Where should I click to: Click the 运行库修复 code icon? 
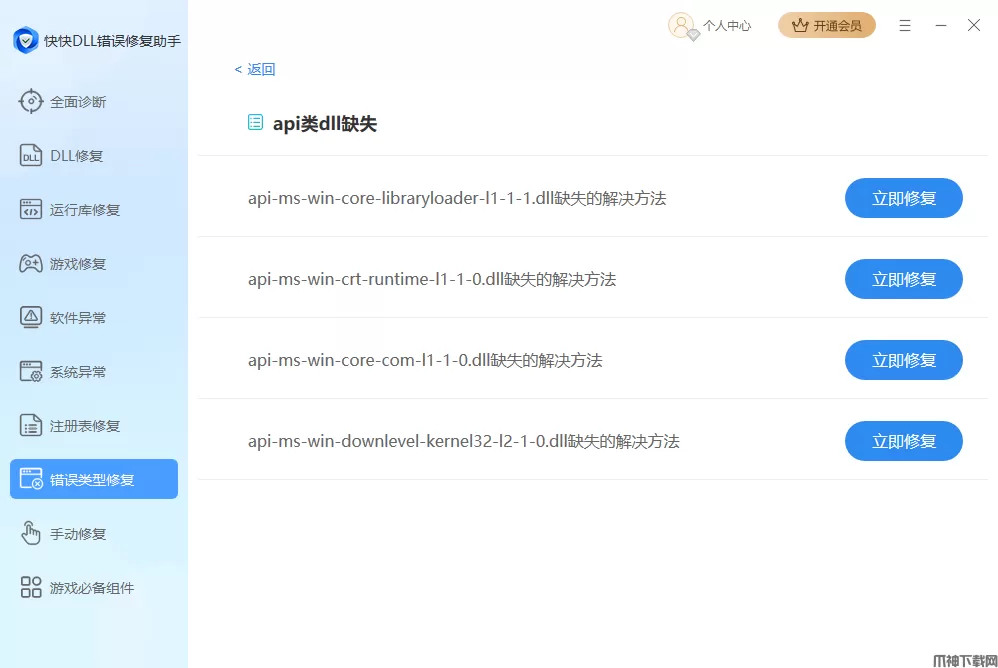pyautogui.click(x=31, y=209)
